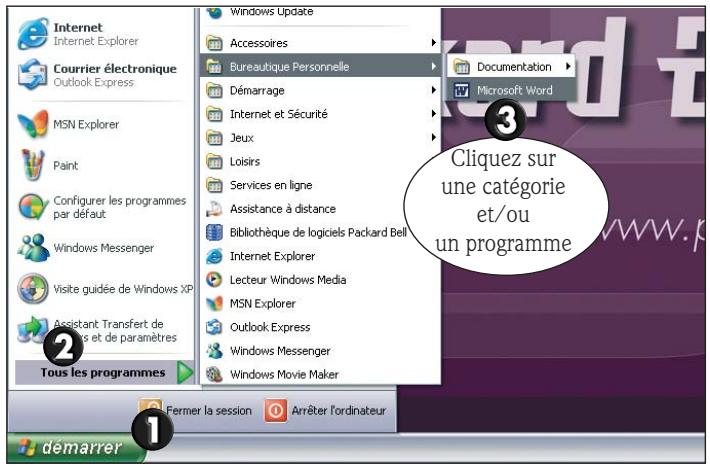Expand Bureautique Personnelle submenu arrow
The height and width of the screenshot is (468, 710).
tap(433, 67)
